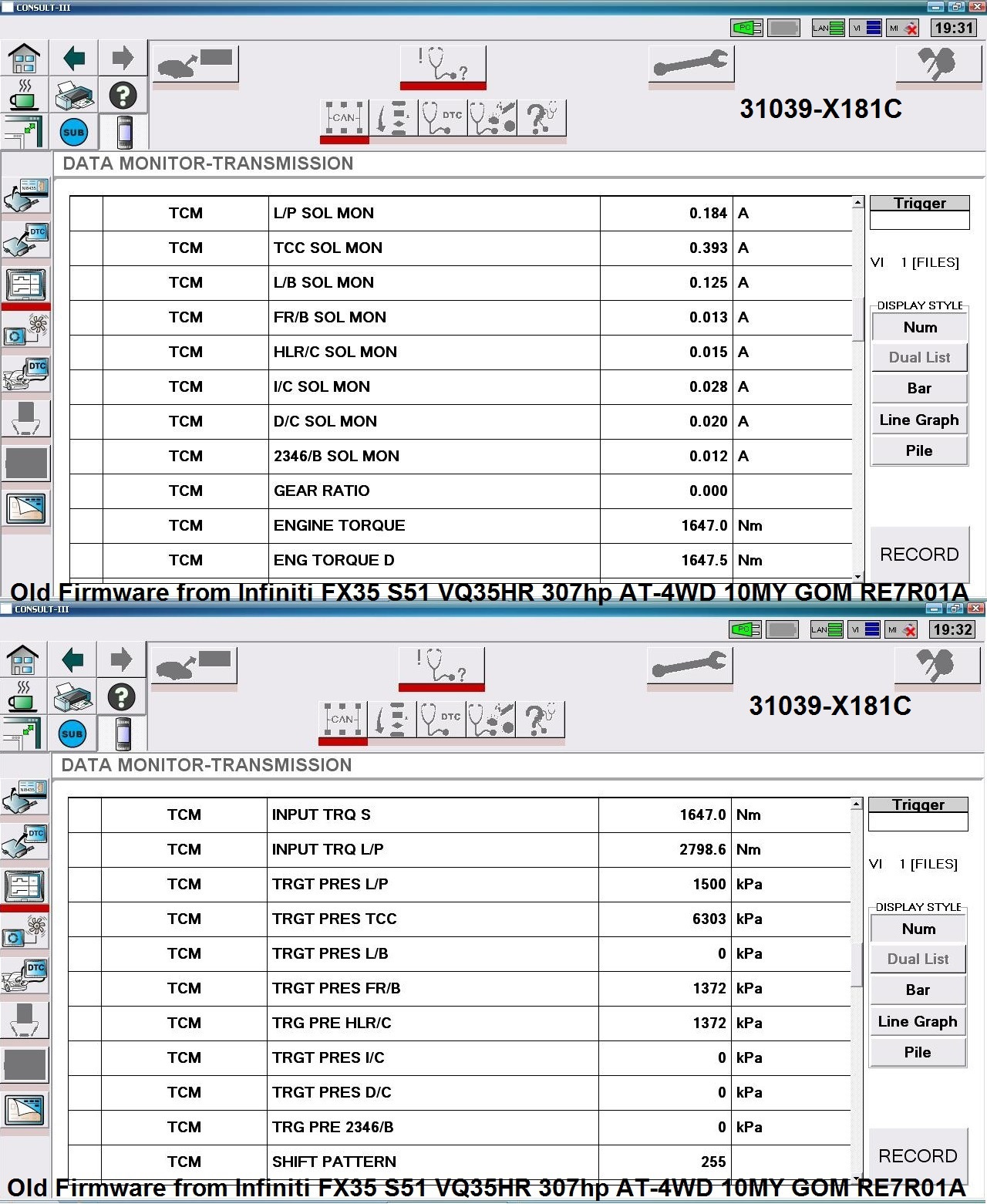Viewport: 987px width, 1204px height.
Task: Select the GEAR RATIO row
Action: coord(460,491)
